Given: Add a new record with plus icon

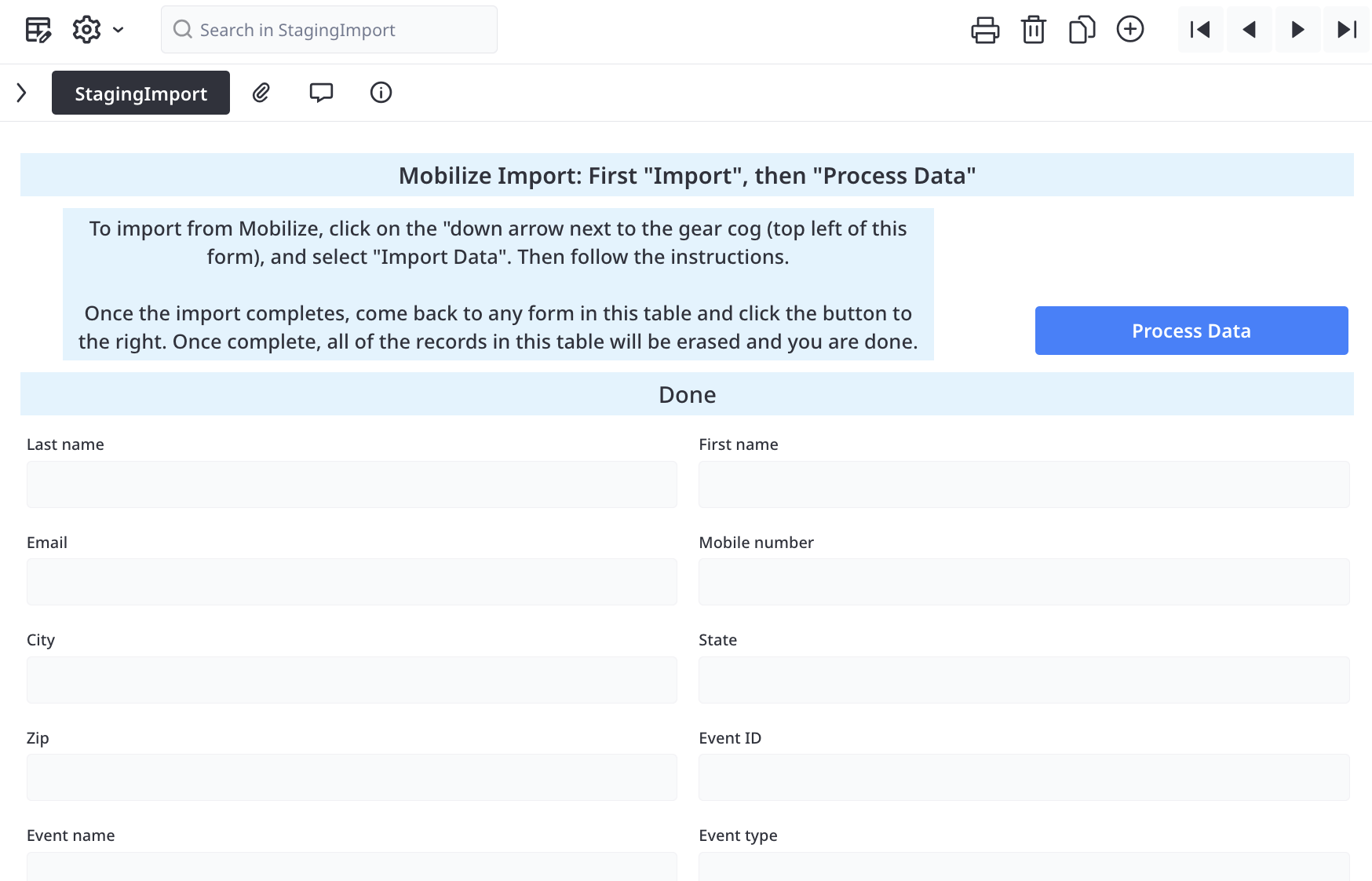Looking at the screenshot, I should [x=1130, y=30].
